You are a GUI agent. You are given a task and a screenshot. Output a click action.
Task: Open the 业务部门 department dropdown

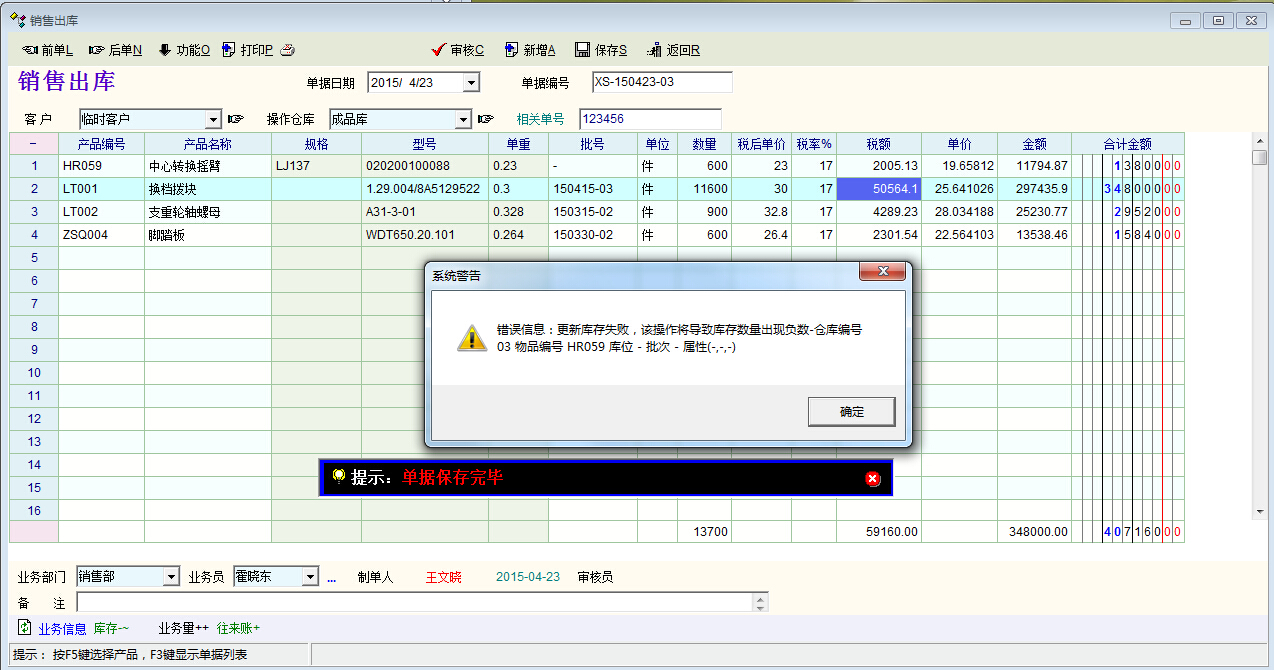171,577
